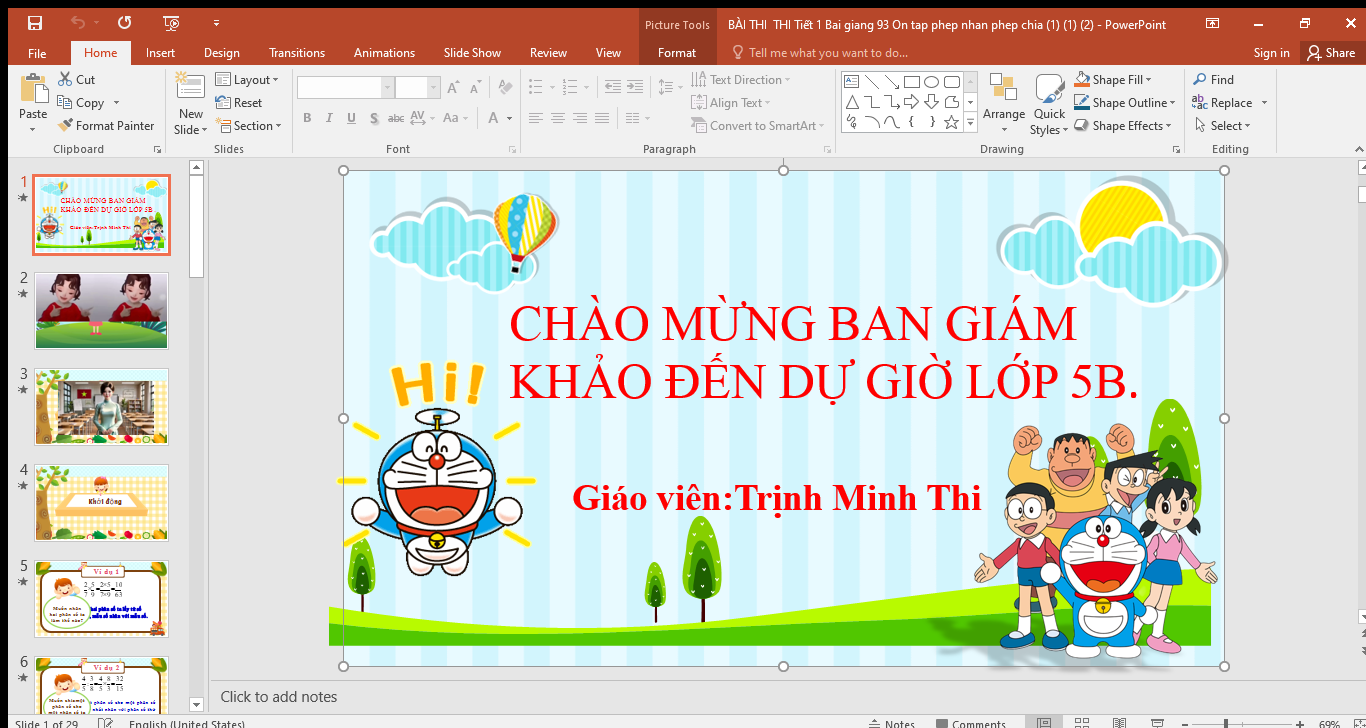1366x728 pixels.
Task: Click the Reset slide button
Action: tap(239, 102)
